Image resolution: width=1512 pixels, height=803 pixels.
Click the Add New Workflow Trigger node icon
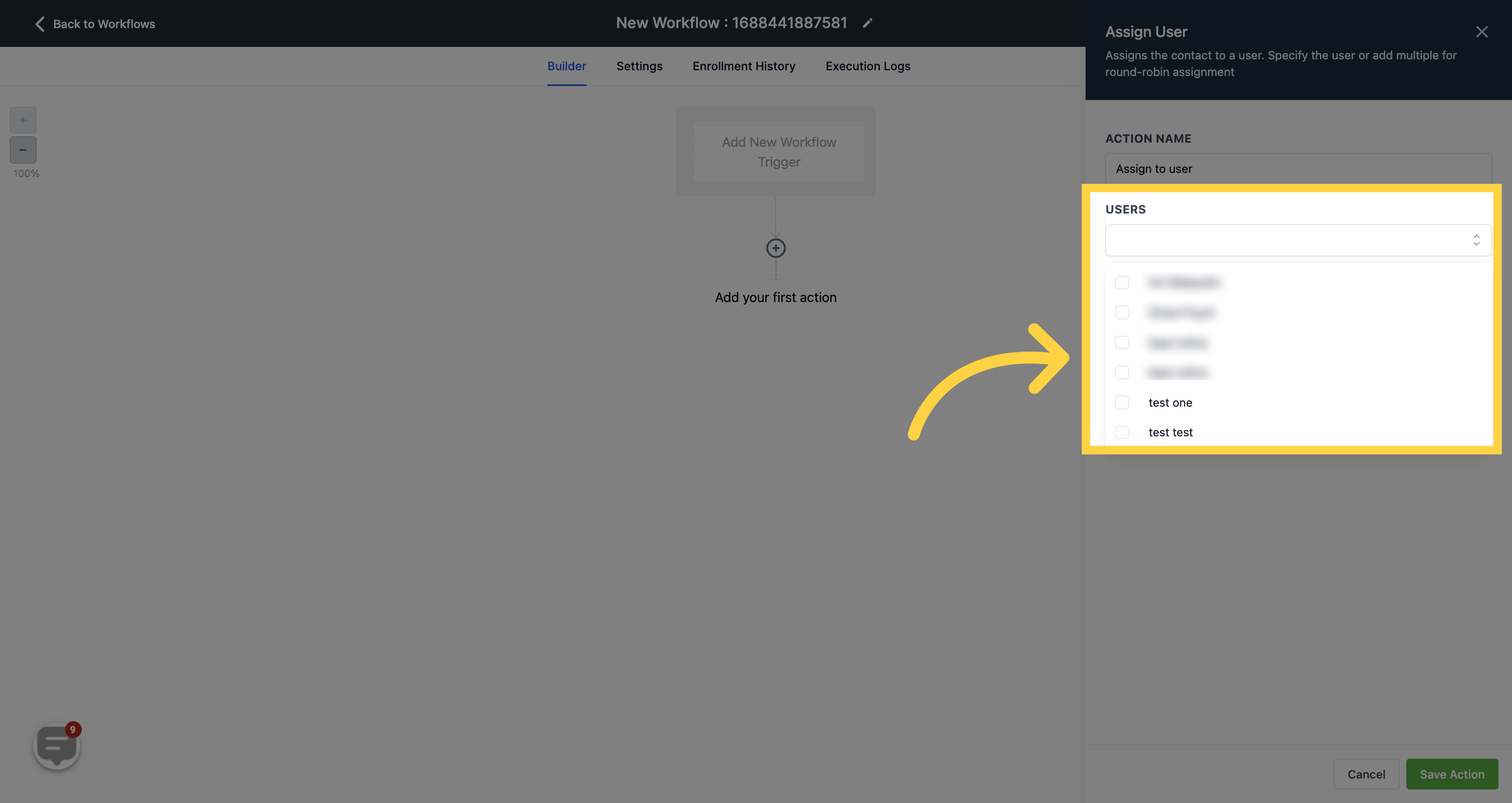click(x=779, y=151)
